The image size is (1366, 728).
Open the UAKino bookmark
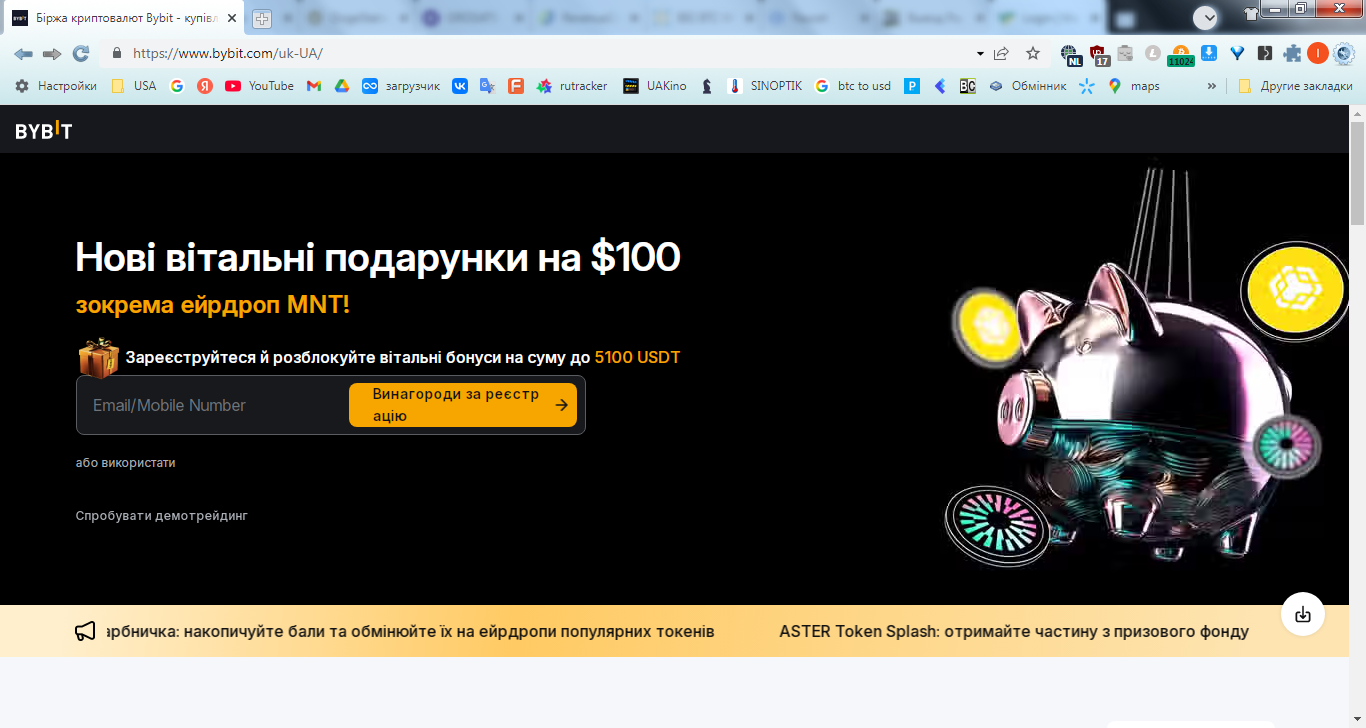point(655,86)
